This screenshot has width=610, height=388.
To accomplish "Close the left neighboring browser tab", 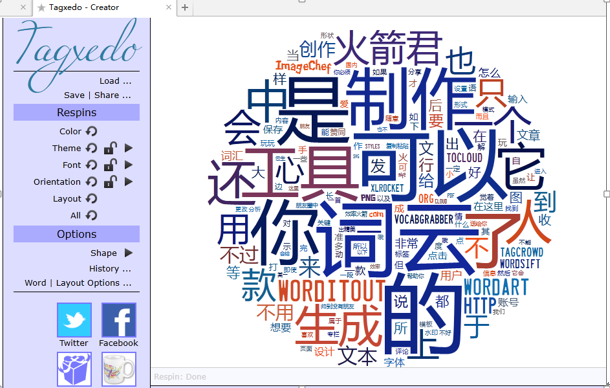I will [x=23, y=7].
